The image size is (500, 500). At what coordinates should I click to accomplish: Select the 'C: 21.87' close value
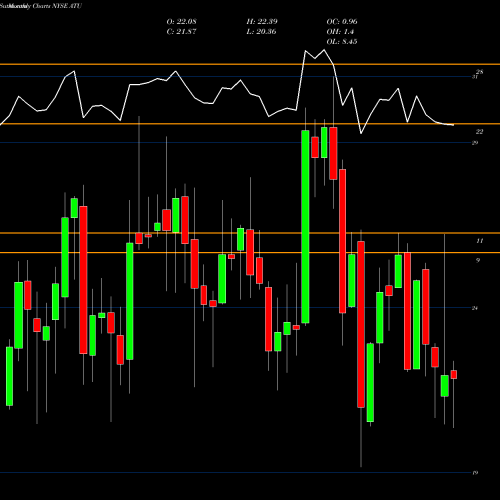[181, 32]
